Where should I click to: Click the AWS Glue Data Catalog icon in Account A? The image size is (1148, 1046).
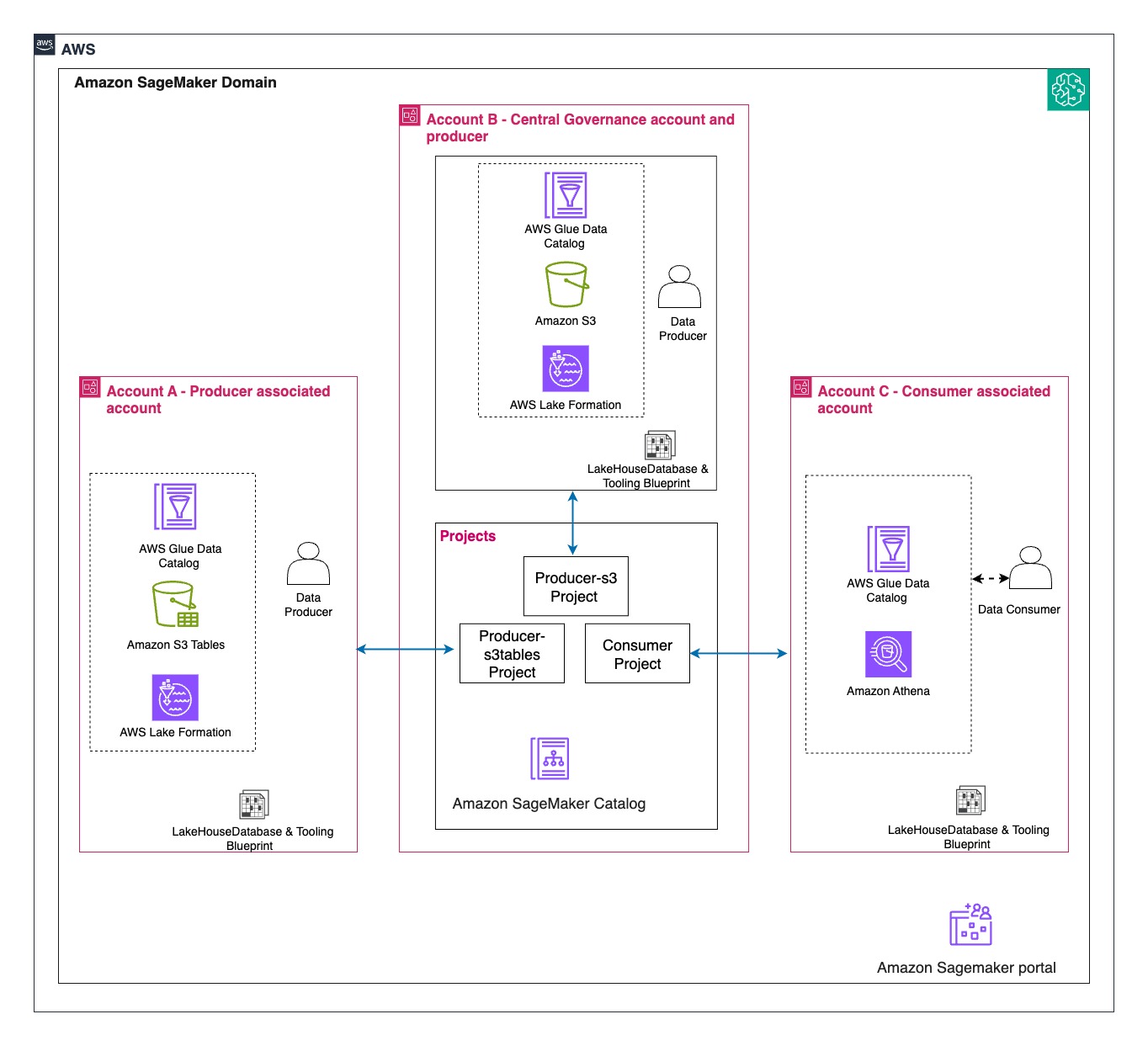coord(175,507)
